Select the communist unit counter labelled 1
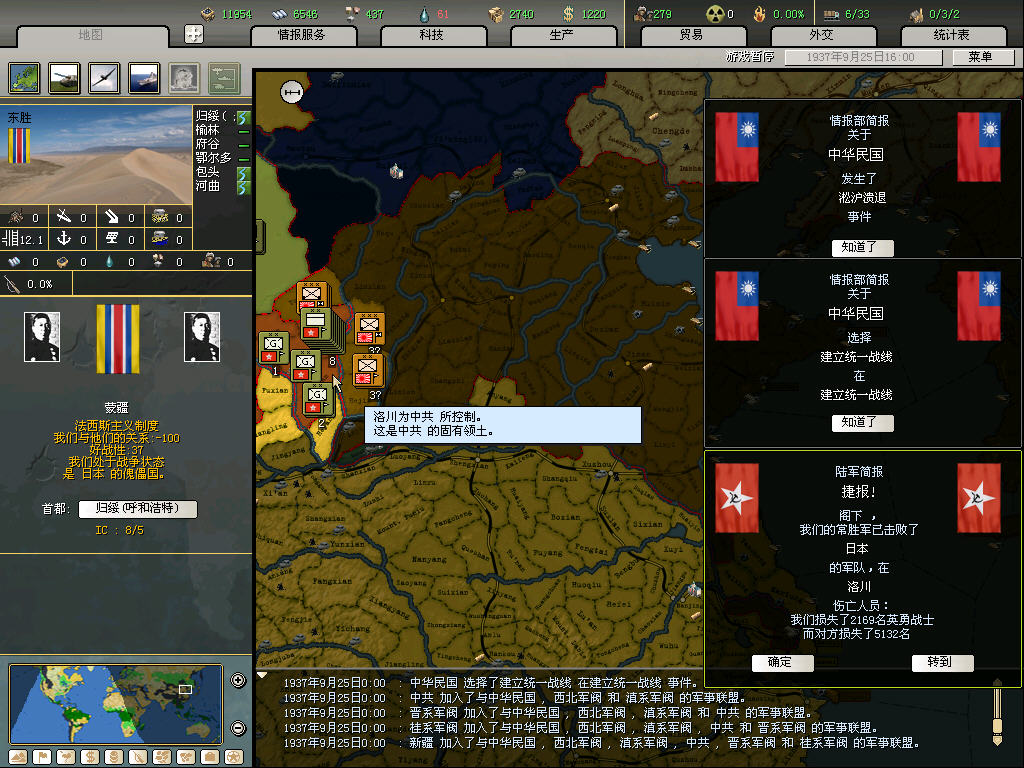This screenshot has width=1024, height=768. pos(274,348)
